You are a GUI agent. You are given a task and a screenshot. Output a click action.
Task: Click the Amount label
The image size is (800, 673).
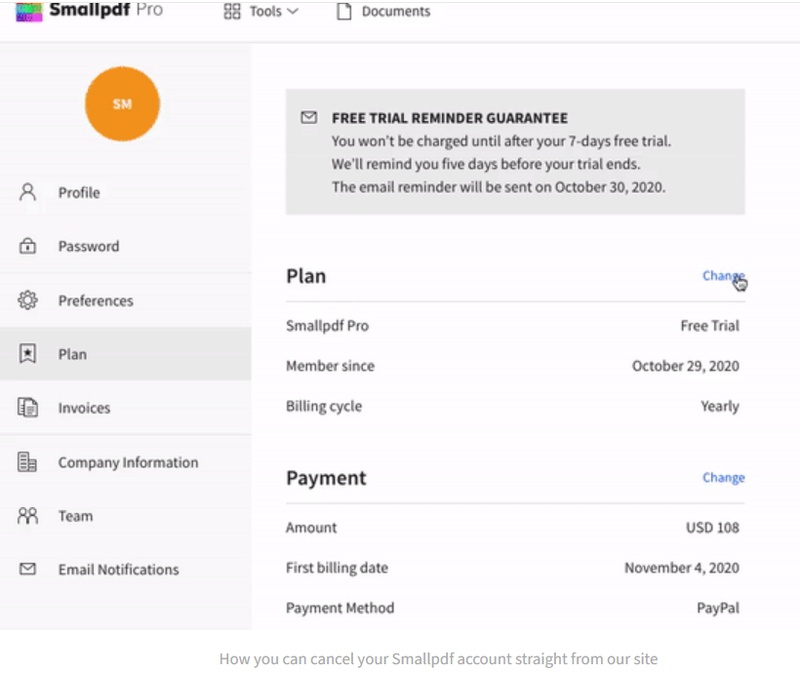pos(311,527)
